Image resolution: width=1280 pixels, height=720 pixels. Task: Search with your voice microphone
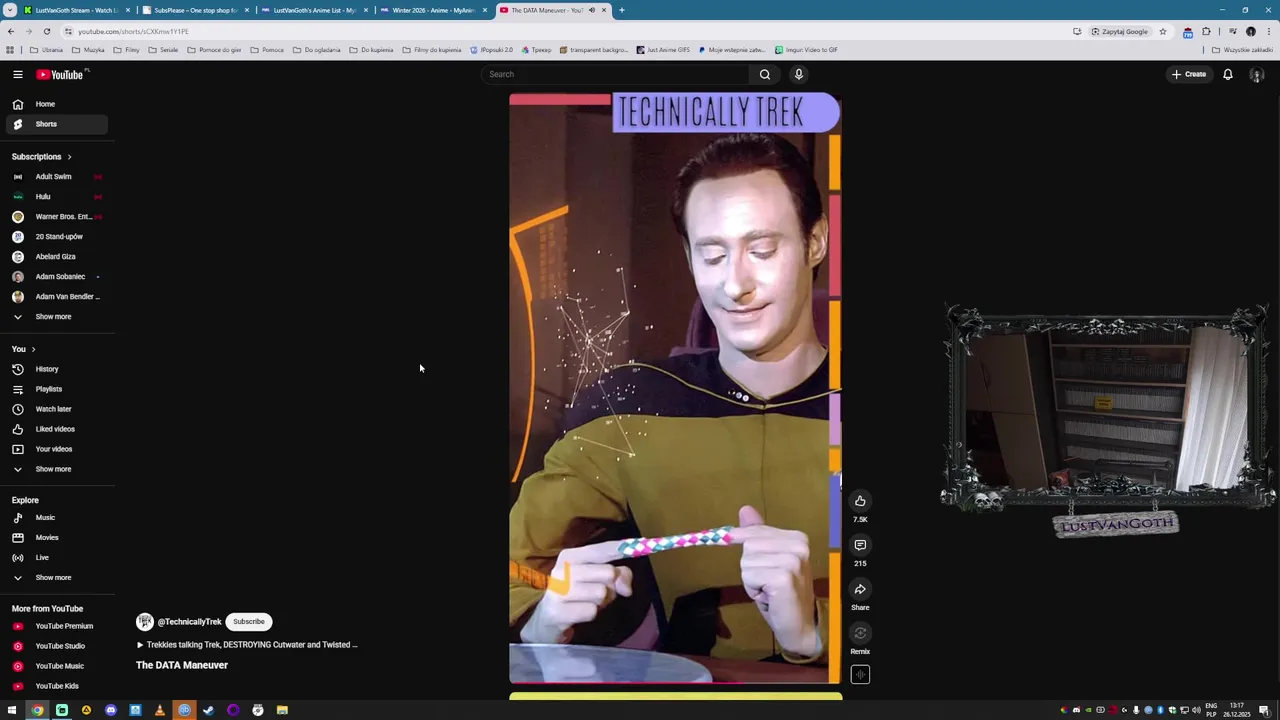[798, 74]
